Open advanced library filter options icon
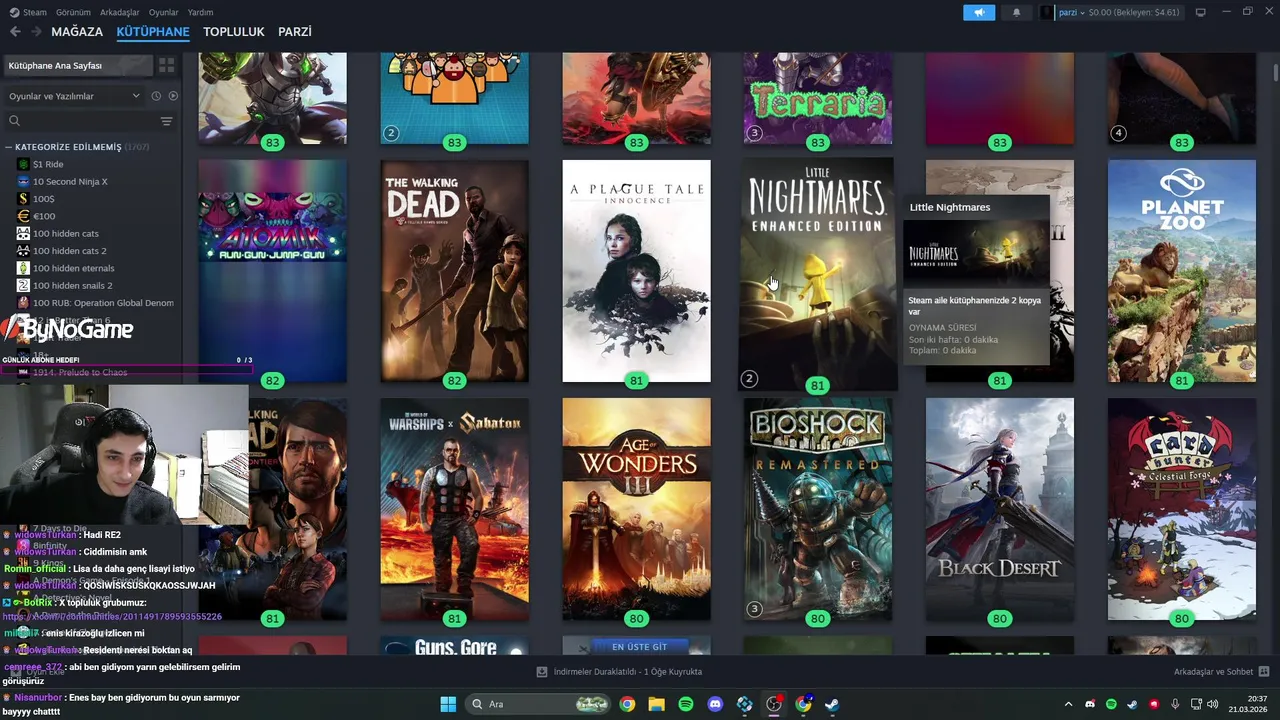 click(166, 121)
